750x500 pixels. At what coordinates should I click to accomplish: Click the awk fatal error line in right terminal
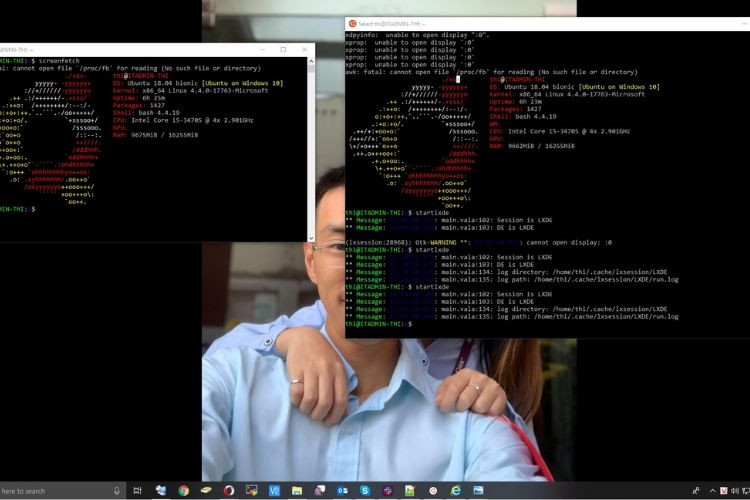[491, 72]
